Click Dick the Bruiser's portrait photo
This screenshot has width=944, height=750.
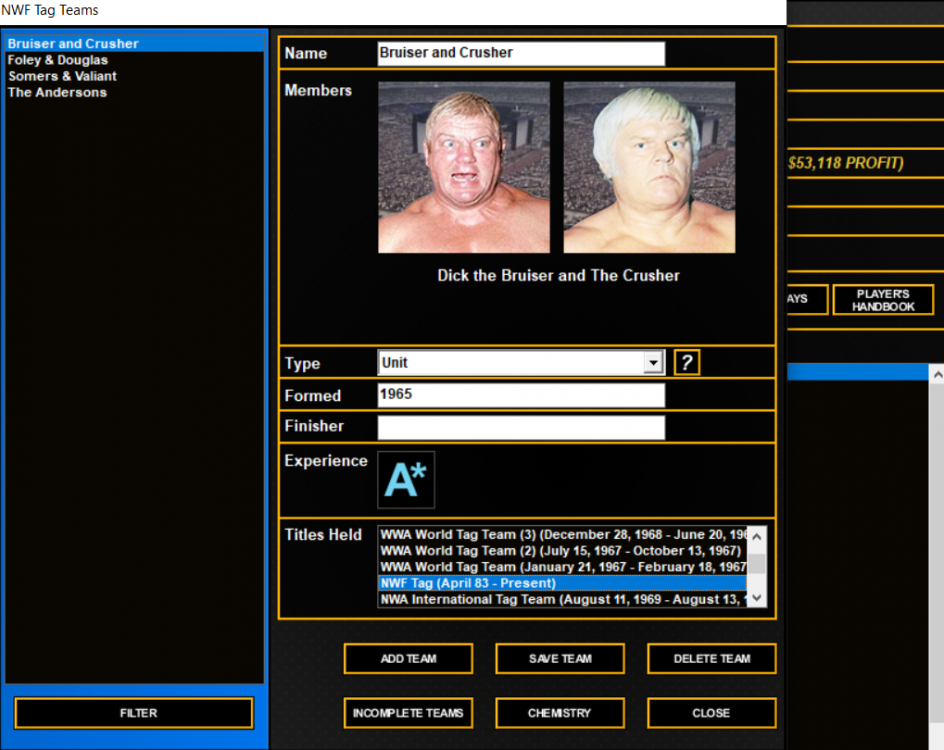pos(464,167)
